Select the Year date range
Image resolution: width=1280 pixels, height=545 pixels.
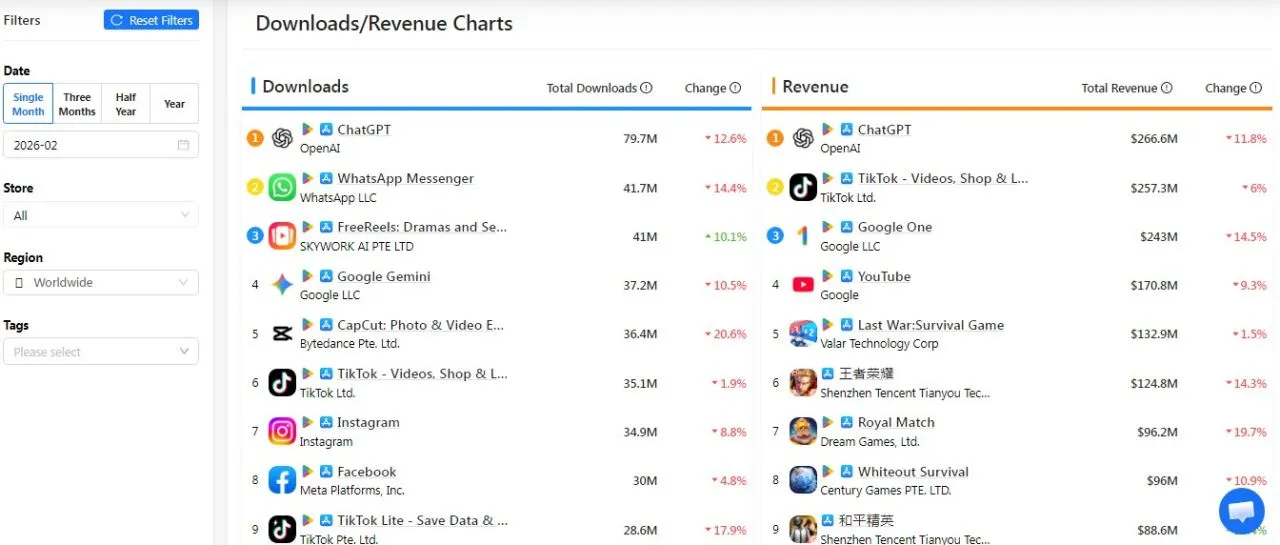174,104
